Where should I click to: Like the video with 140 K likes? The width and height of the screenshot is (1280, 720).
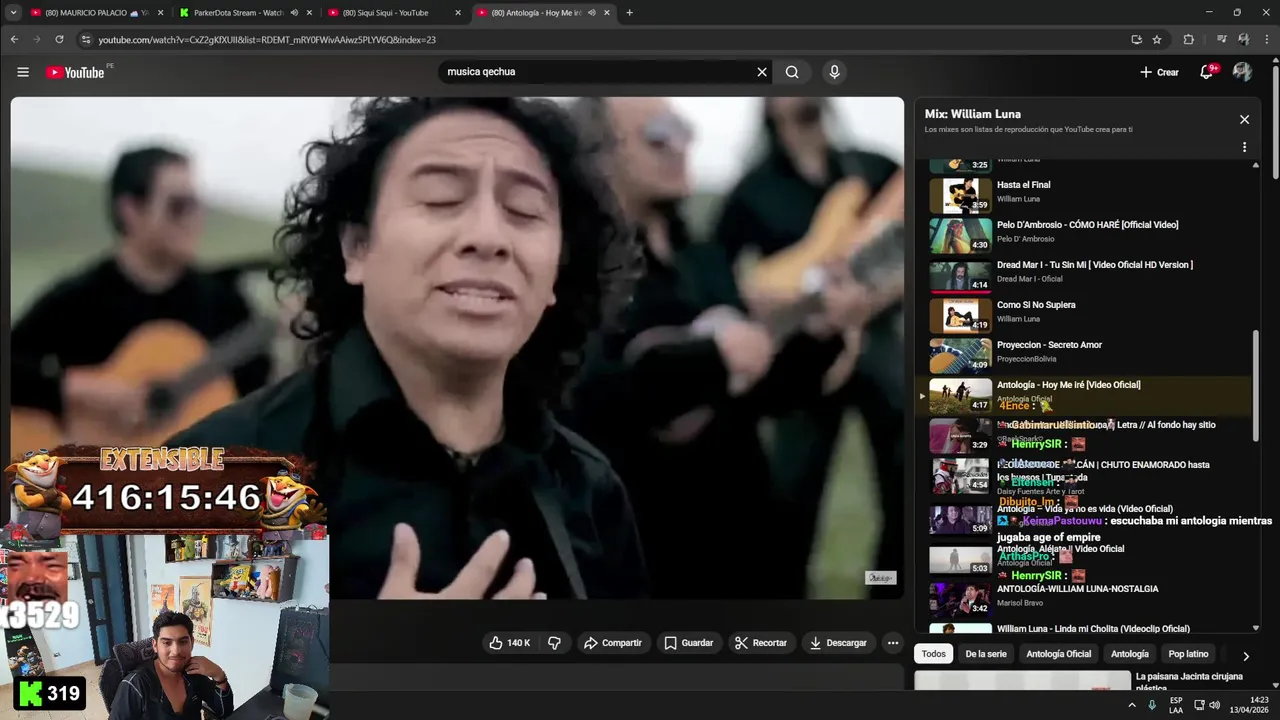pos(509,643)
